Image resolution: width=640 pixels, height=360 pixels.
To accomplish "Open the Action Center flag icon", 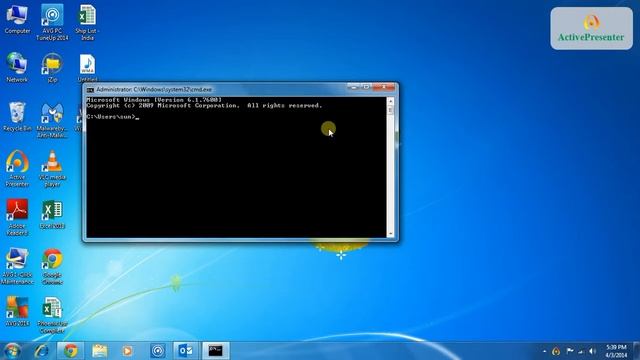I will tap(570, 351).
